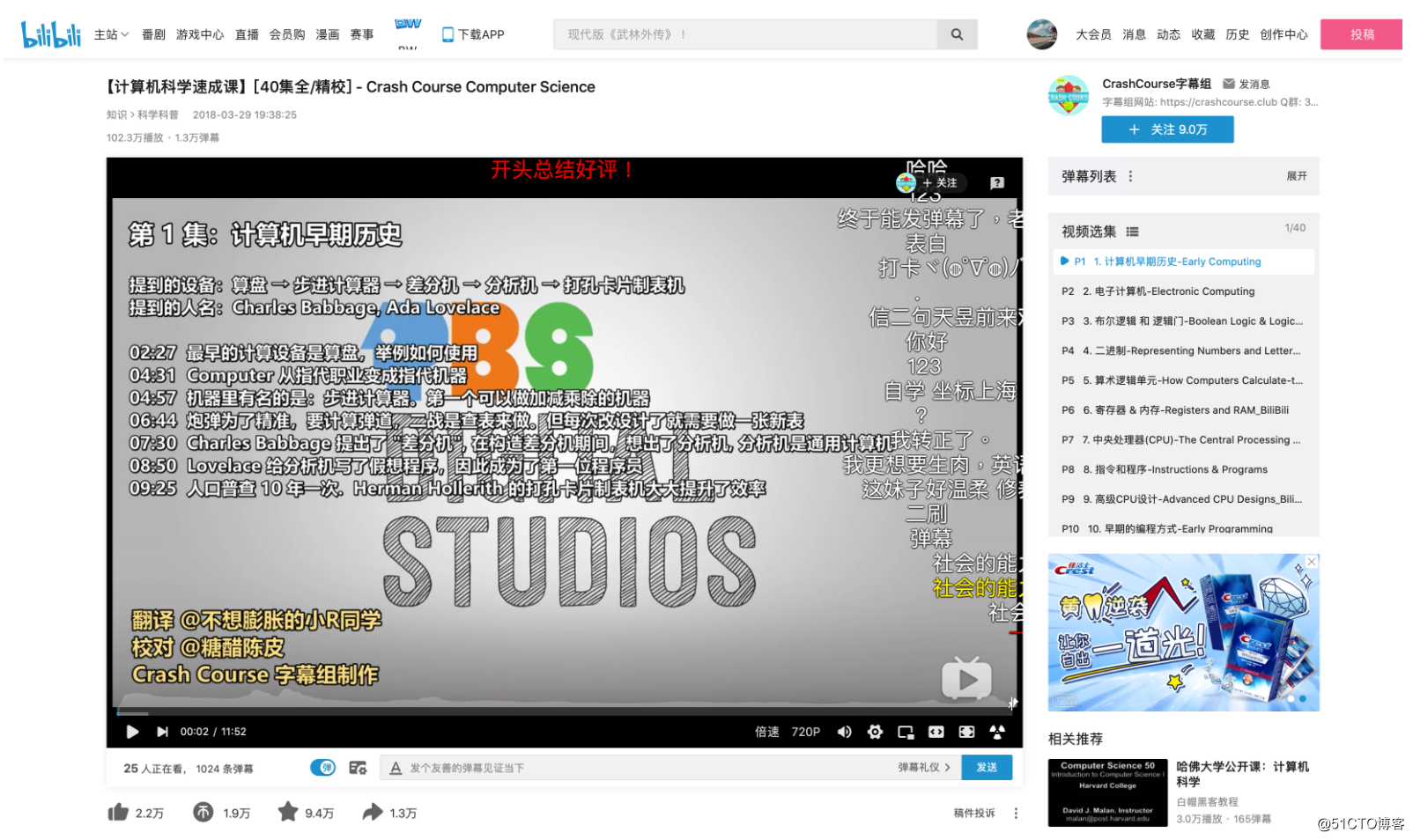Open the 哈佛大学公开课 video title
Viewport: 1413px width, 840px height.
[x=1242, y=774]
